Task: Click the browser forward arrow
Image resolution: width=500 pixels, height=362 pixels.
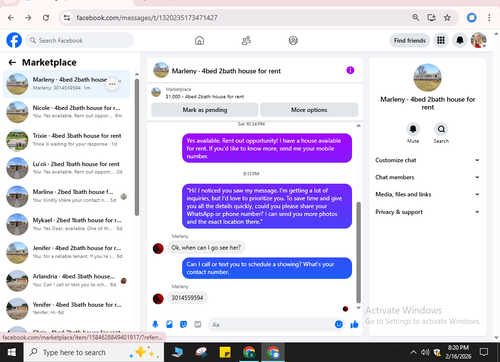Action: tap(28, 18)
